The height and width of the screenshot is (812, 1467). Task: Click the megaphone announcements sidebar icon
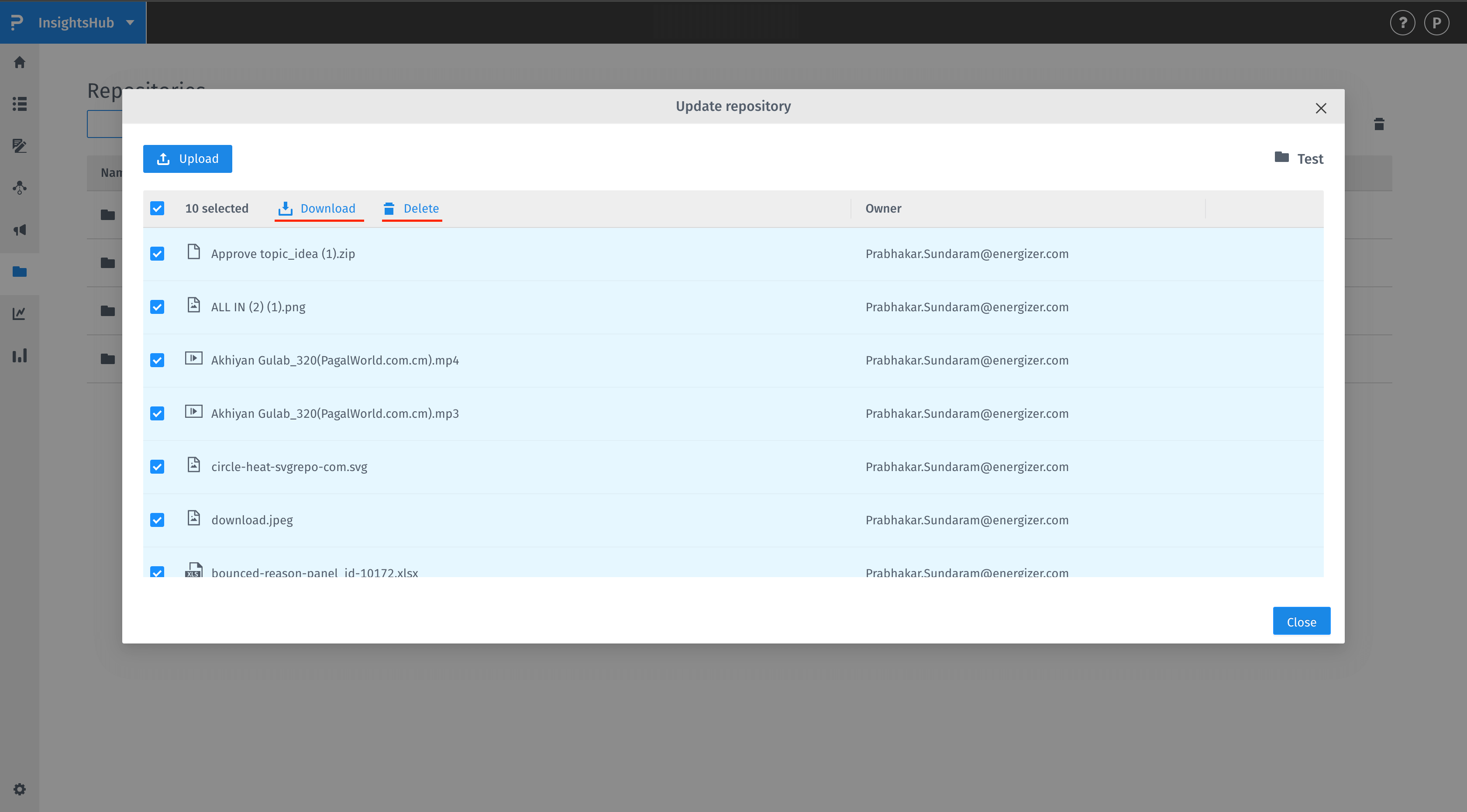[19, 230]
